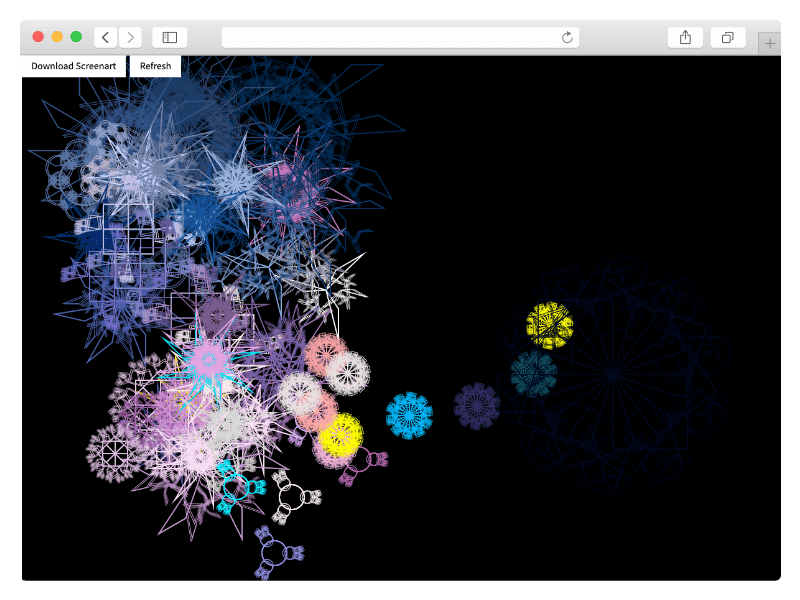
Task: Click the center of the faint dark-blue radial wheel
Action: click(x=612, y=375)
